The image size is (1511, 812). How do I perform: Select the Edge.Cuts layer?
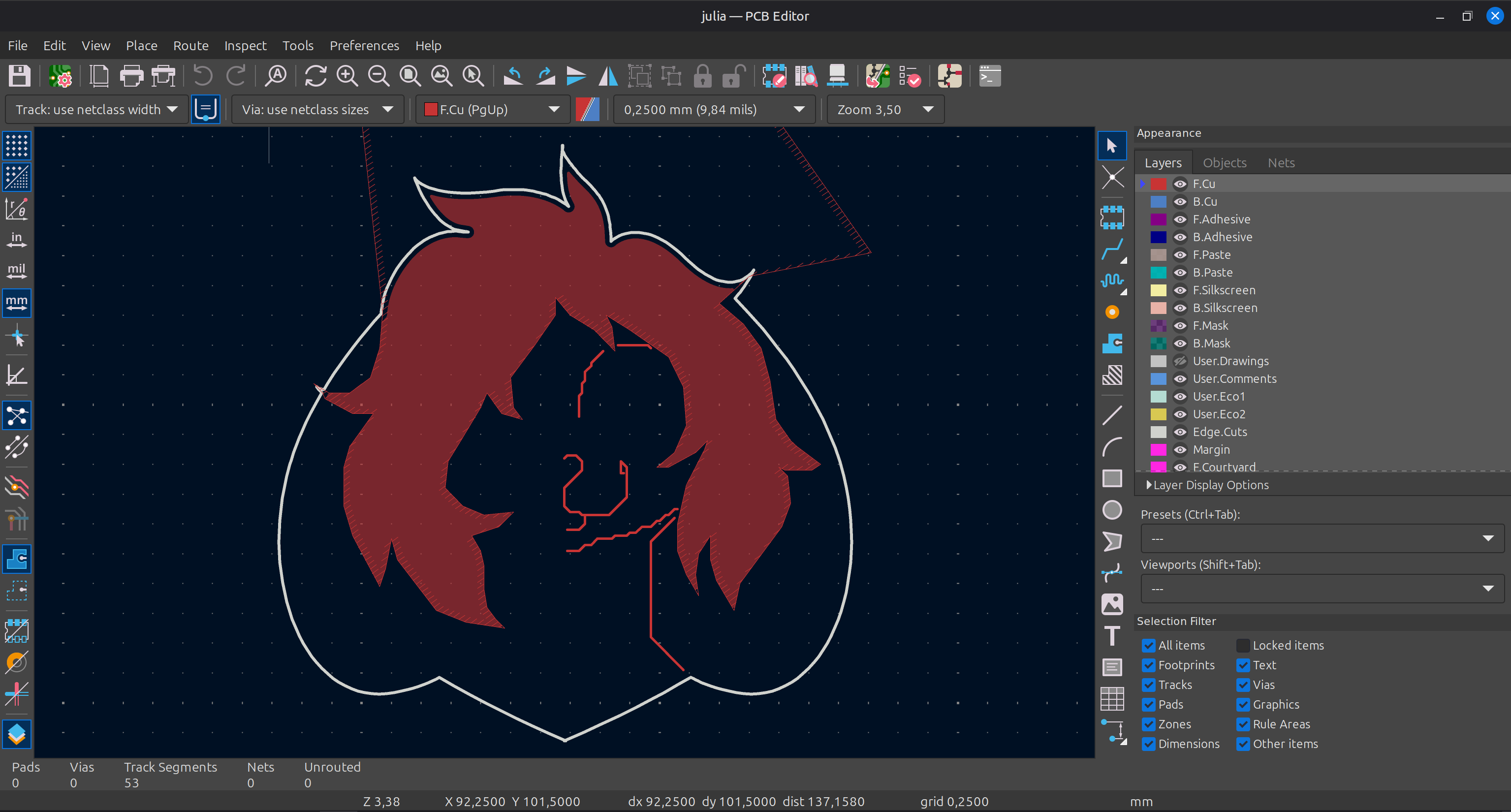click(x=1220, y=432)
